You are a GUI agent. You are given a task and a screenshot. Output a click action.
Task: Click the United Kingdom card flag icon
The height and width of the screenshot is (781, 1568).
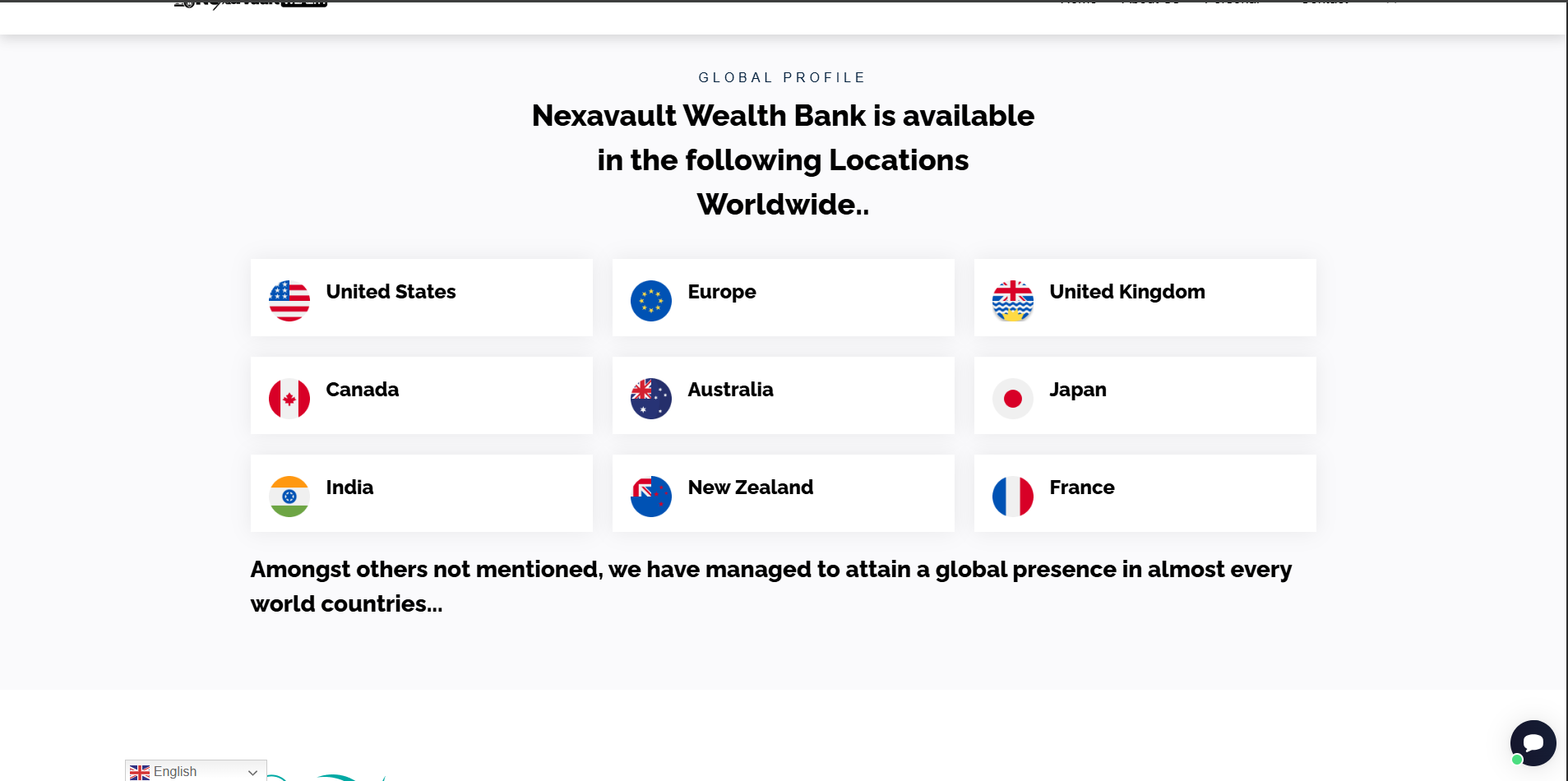(1013, 301)
